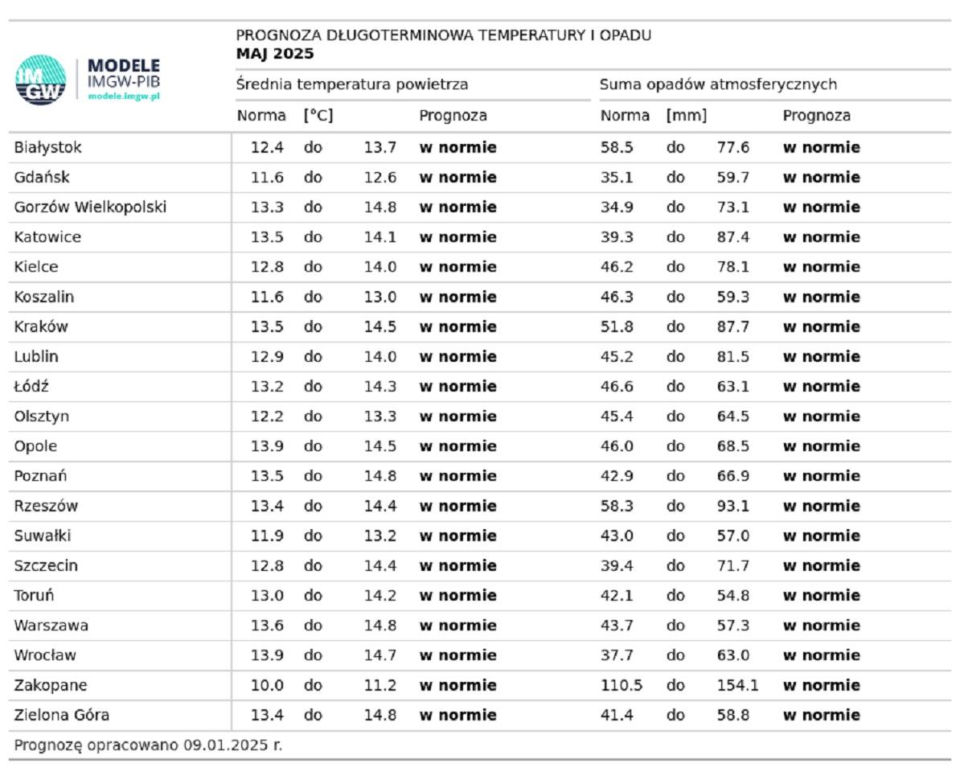Click the "Prognozę opracowano 09.01.2025 r." footer note
Screen dimensions: 960x780
tap(148, 746)
